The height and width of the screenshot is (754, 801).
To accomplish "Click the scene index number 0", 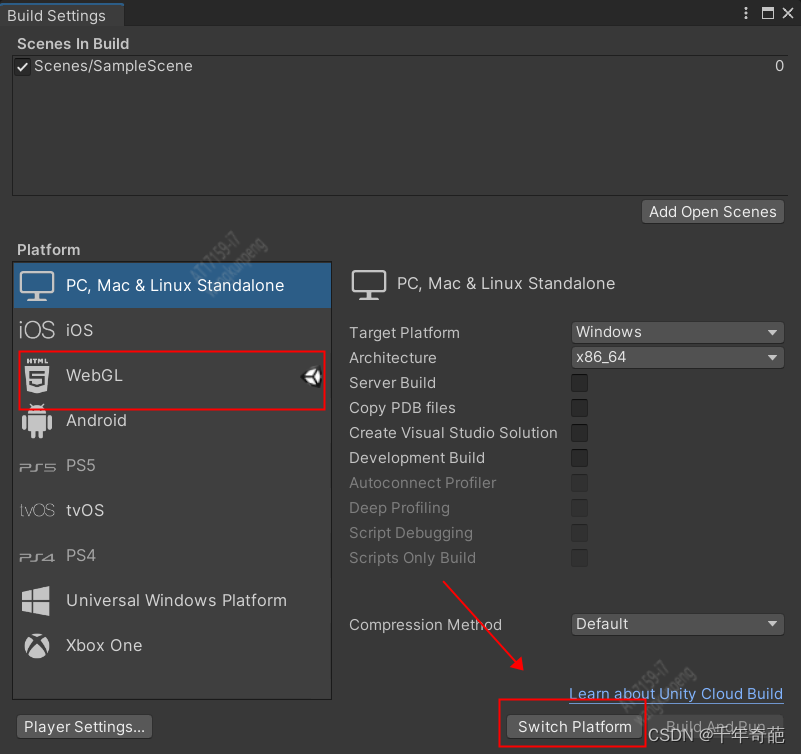I will 779,66.
